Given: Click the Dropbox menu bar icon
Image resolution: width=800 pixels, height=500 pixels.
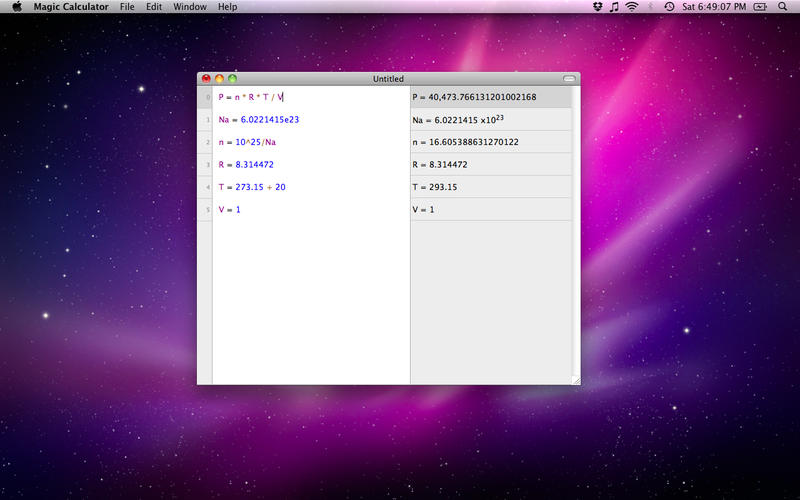Looking at the screenshot, I should pos(597,7).
